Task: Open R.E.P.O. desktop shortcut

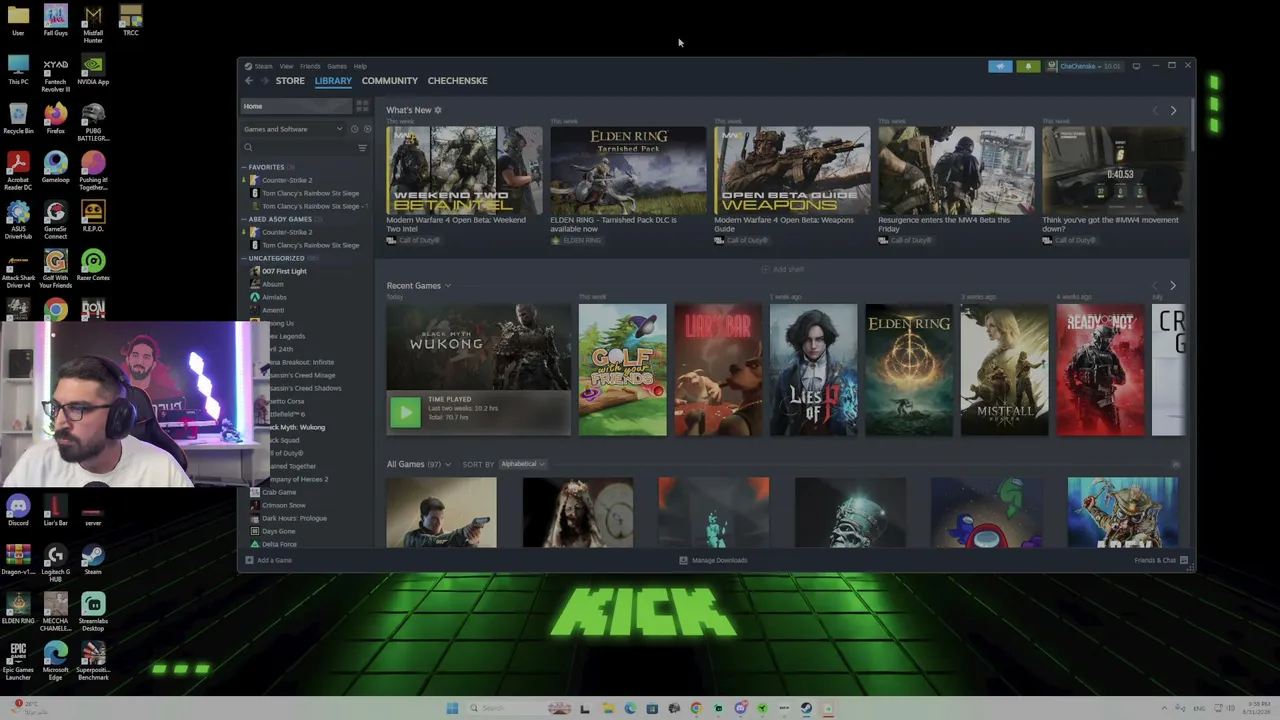Action: [x=93, y=217]
